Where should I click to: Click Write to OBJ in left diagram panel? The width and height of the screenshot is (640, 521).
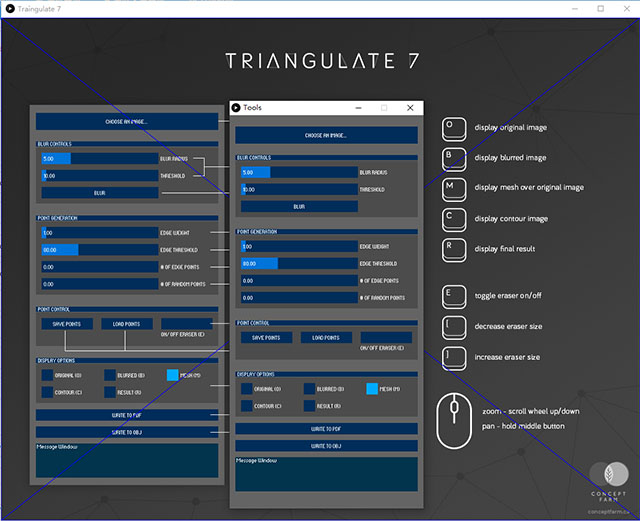[127, 432]
